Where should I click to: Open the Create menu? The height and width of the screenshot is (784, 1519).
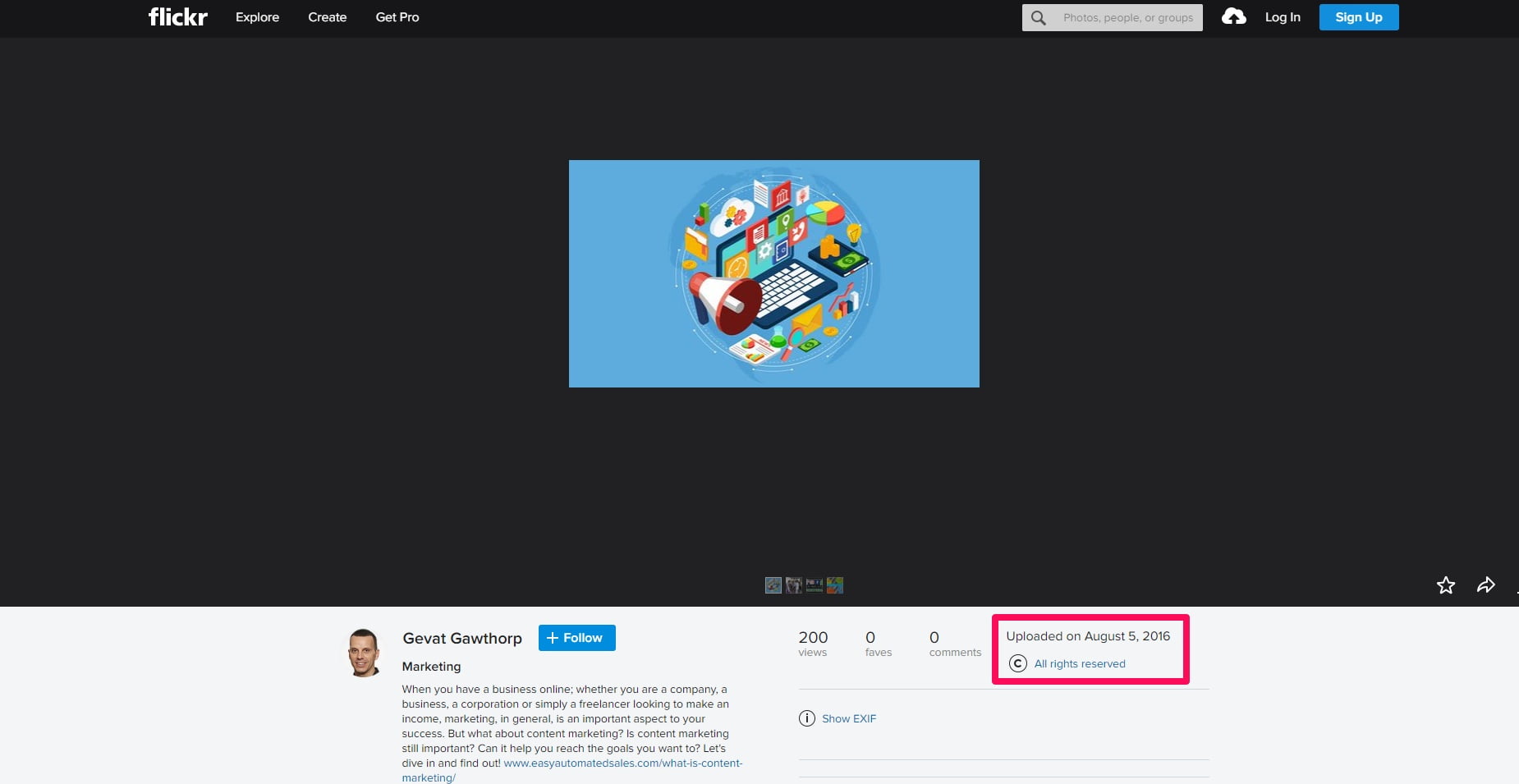[x=327, y=17]
